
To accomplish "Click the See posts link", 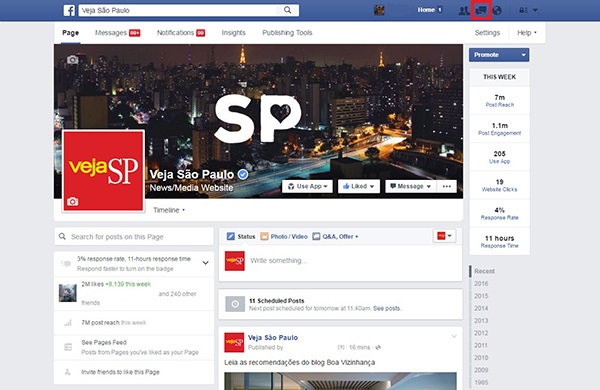I will [x=386, y=308].
